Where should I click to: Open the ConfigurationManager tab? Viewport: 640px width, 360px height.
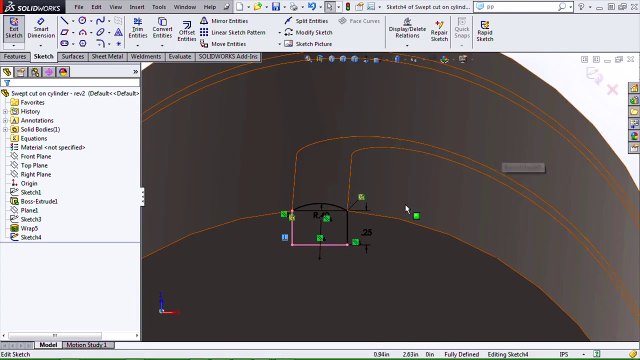coord(35,72)
